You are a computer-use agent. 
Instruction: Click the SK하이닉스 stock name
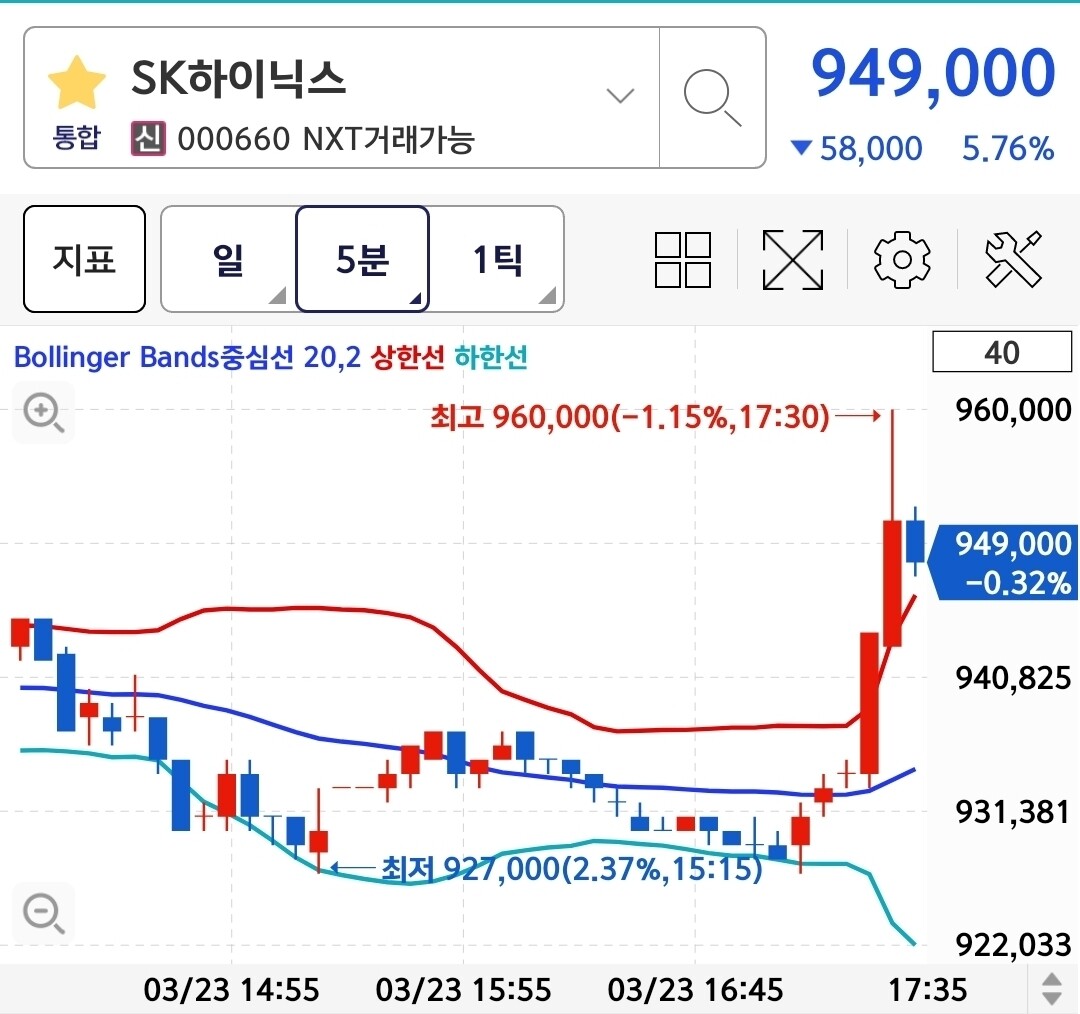point(238,78)
